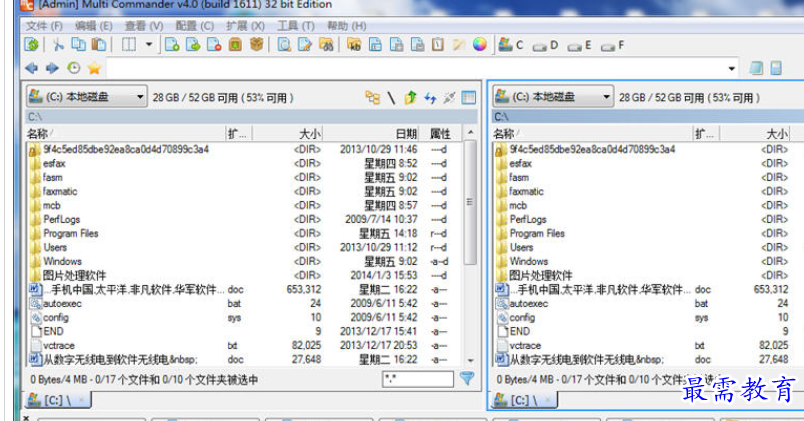Screen dimensions: 804x421
Task: Click the faded wand icon before color wheel
Action: (x=458, y=45)
